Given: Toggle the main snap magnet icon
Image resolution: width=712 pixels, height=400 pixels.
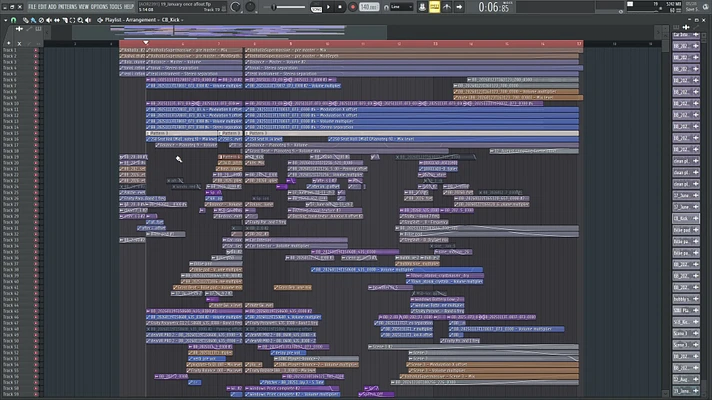Looking at the screenshot, I should pyautogui.click(x=386, y=7).
